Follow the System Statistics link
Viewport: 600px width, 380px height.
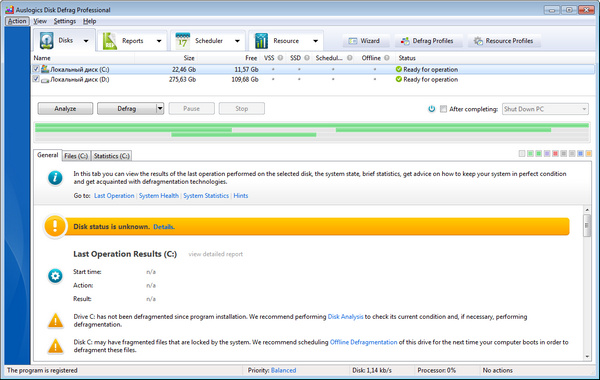point(206,196)
